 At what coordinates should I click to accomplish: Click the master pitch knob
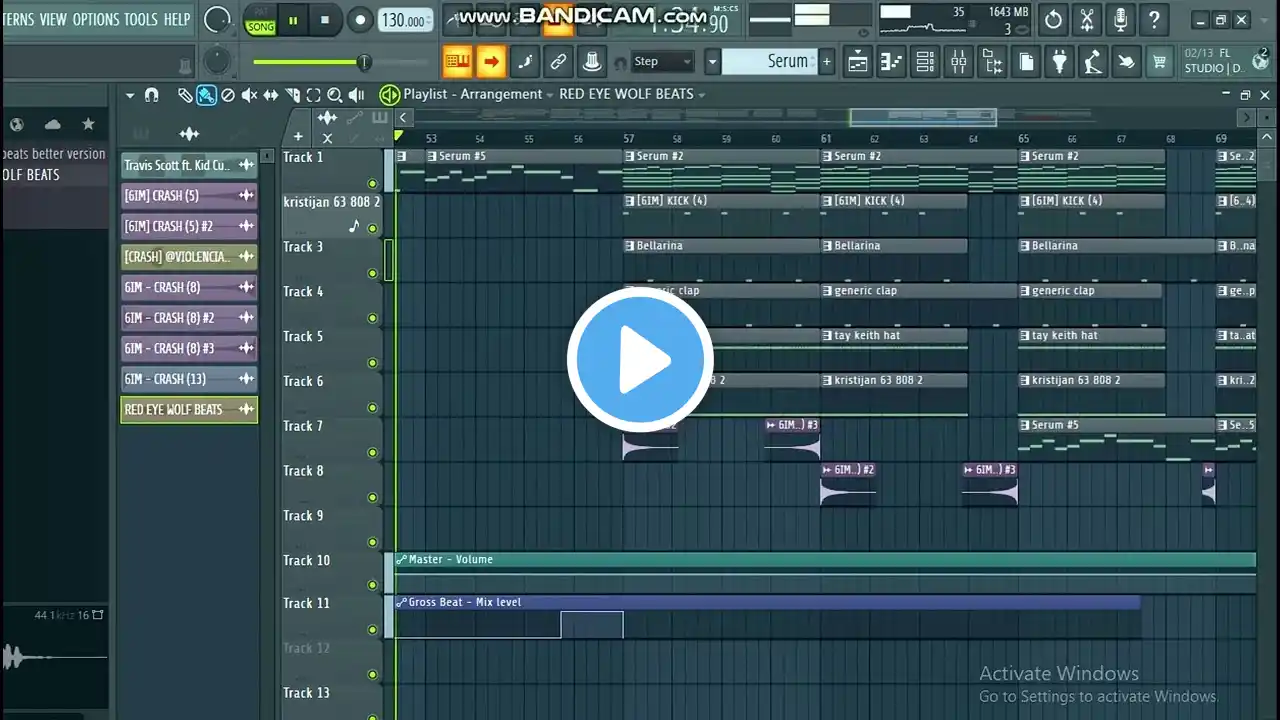[216, 63]
